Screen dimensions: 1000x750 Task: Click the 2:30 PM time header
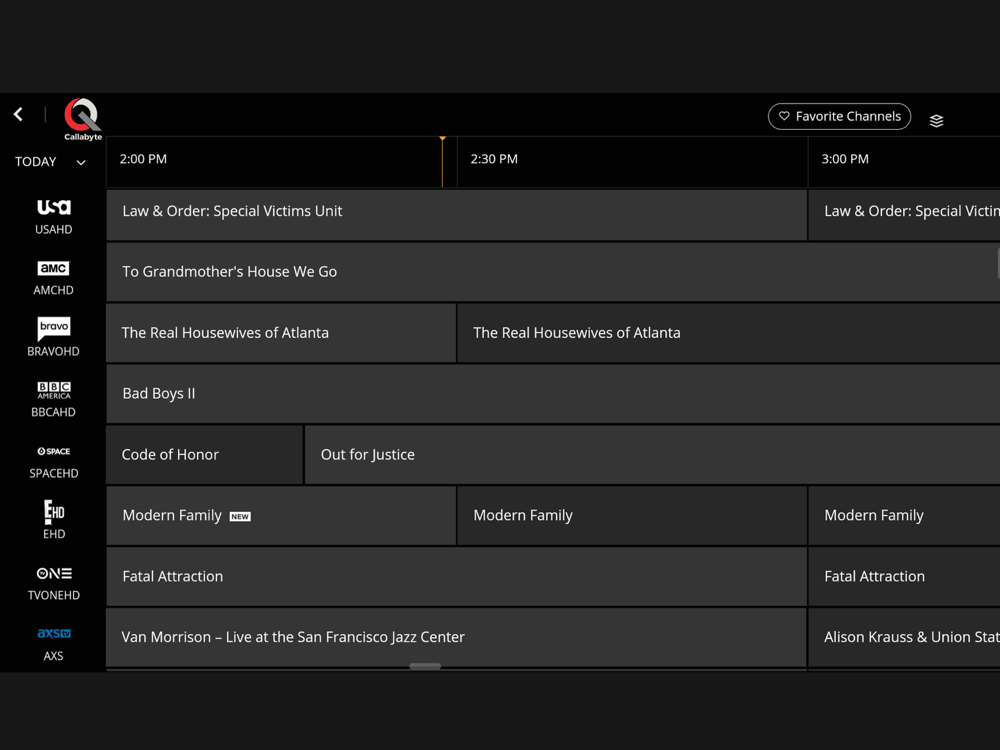(x=494, y=159)
